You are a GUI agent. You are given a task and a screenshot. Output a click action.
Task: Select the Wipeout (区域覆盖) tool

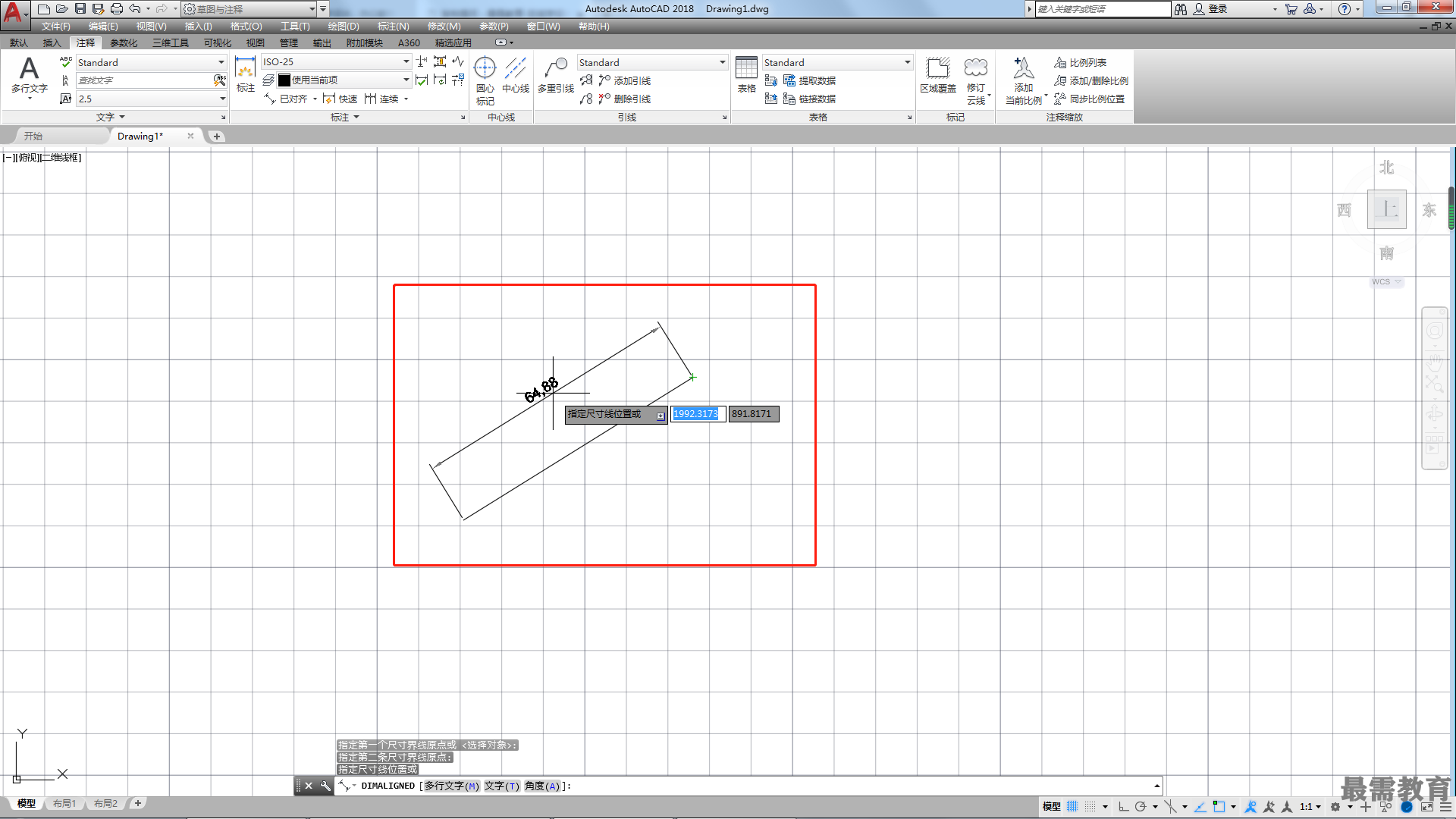click(x=938, y=75)
